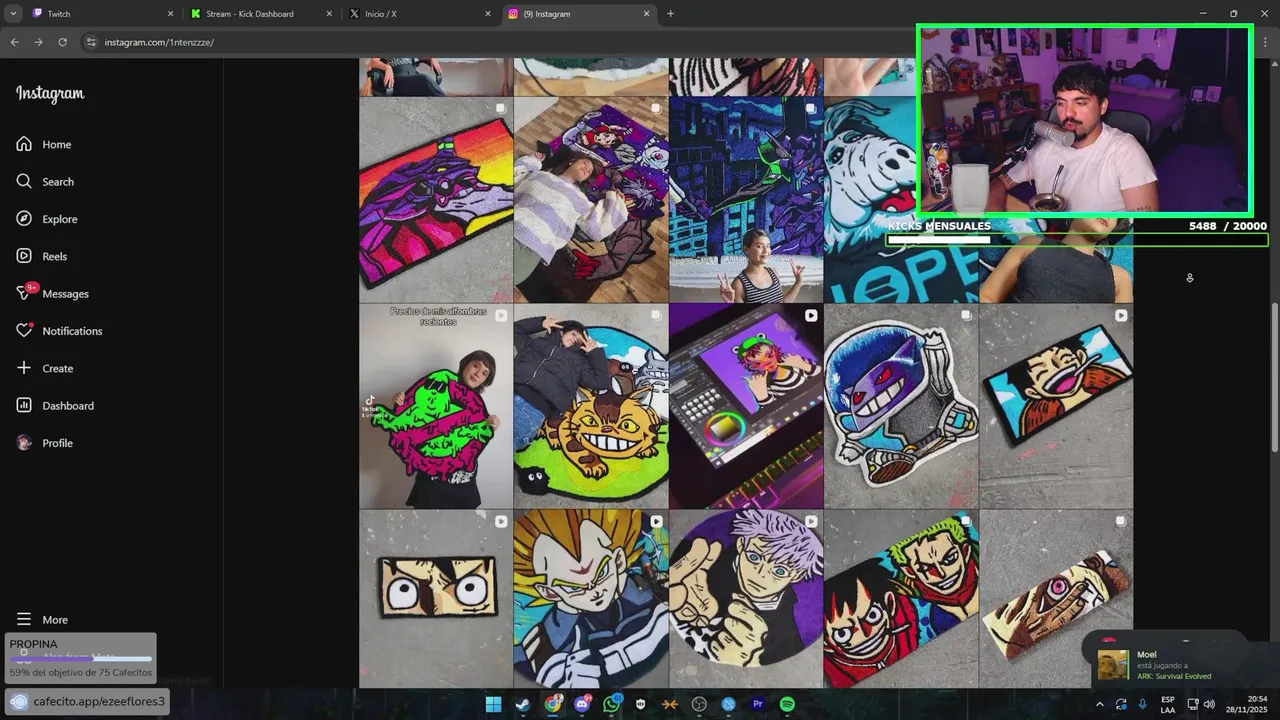View Notifications in the sidebar

click(59, 331)
